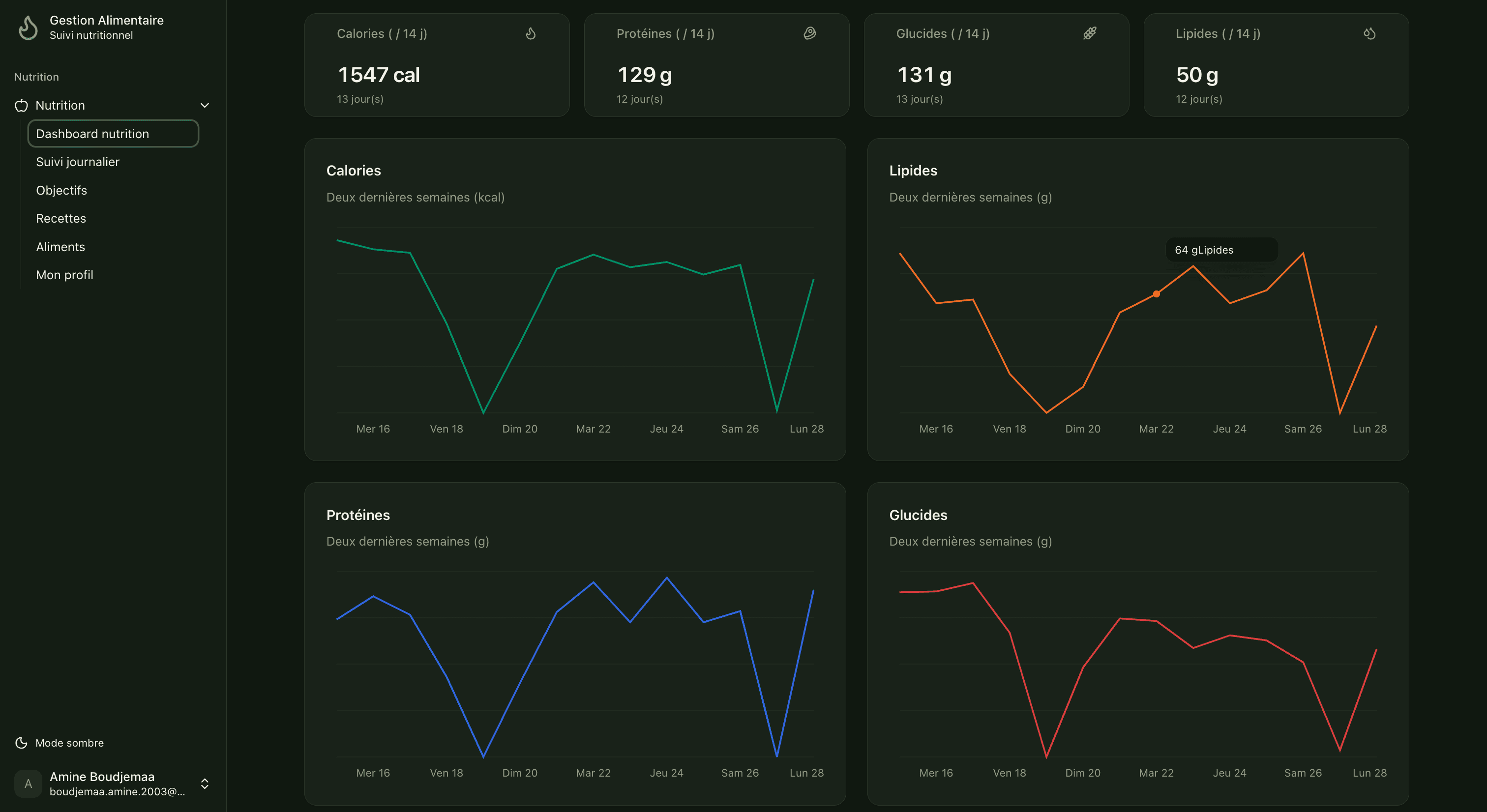Click the Glucides chart title
1487x812 pixels.
click(x=918, y=515)
